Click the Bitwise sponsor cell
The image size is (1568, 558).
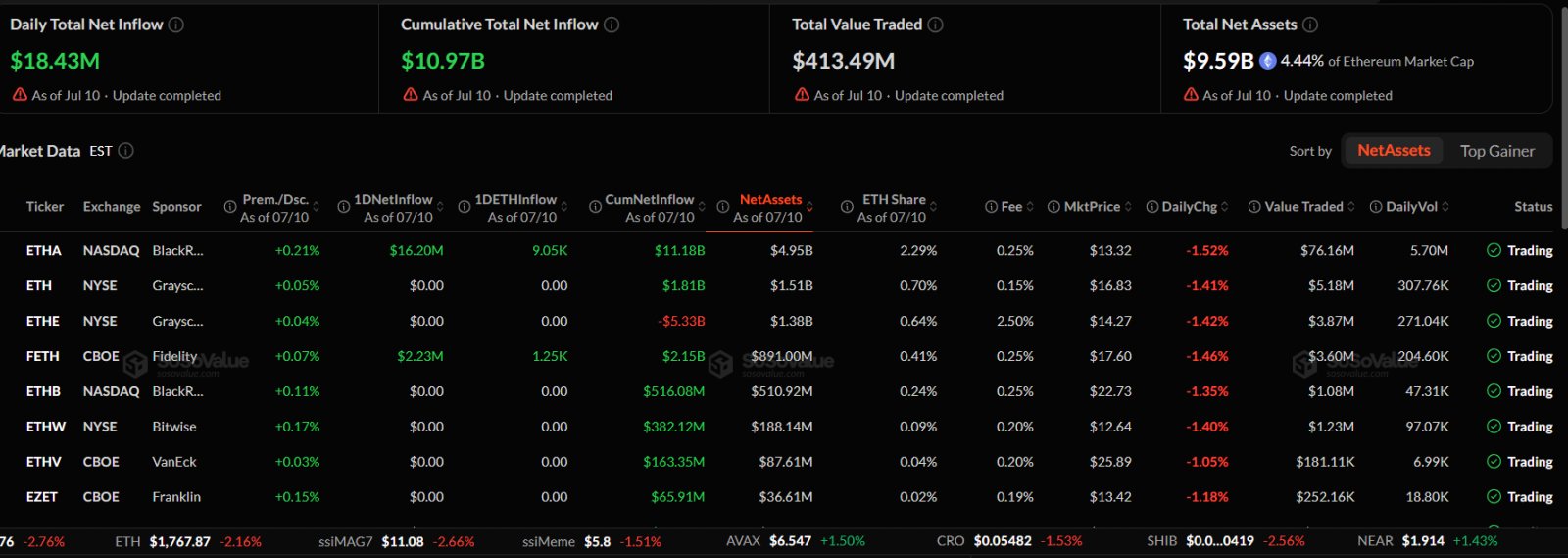tap(174, 427)
